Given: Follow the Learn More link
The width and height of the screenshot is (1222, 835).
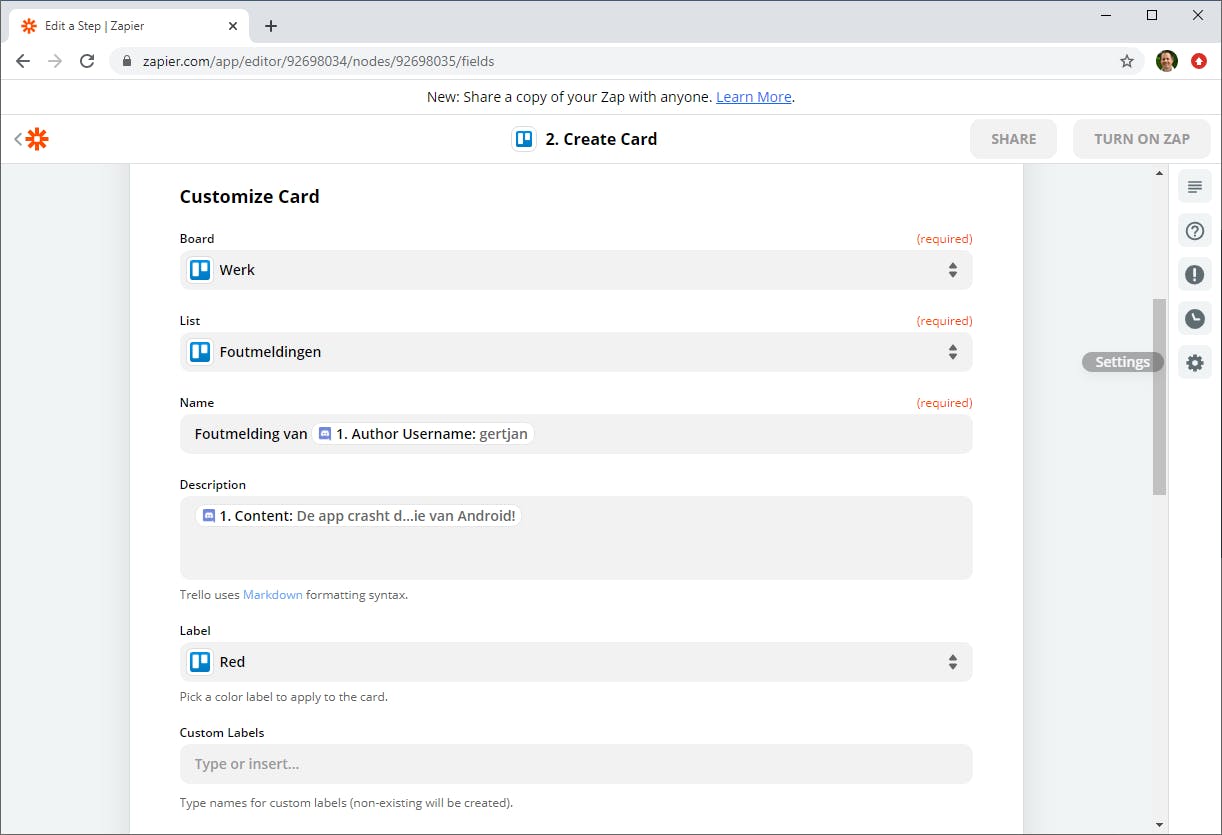Looking at the screenshot, I should click(x=753, y=97).
